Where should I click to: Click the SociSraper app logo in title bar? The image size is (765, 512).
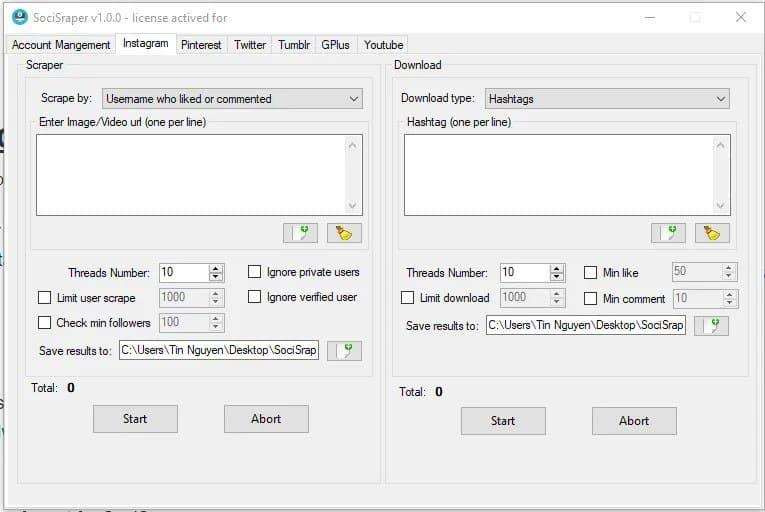[x=20, y=18]
